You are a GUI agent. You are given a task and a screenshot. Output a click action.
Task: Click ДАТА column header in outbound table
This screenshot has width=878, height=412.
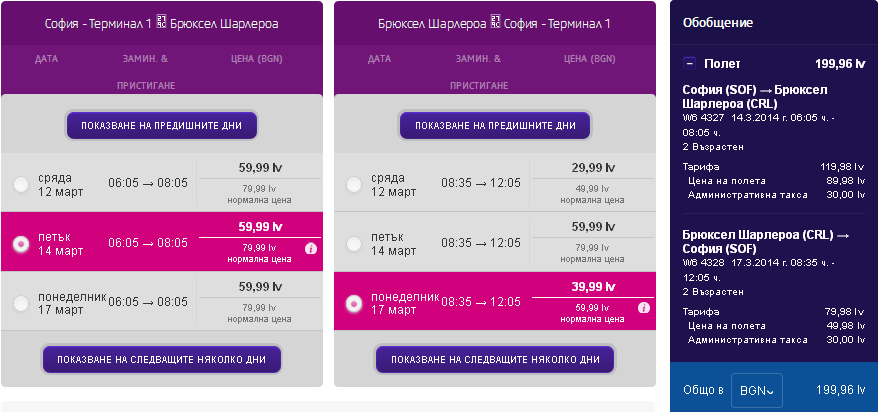pyautogui.click(x=46, y=59)
